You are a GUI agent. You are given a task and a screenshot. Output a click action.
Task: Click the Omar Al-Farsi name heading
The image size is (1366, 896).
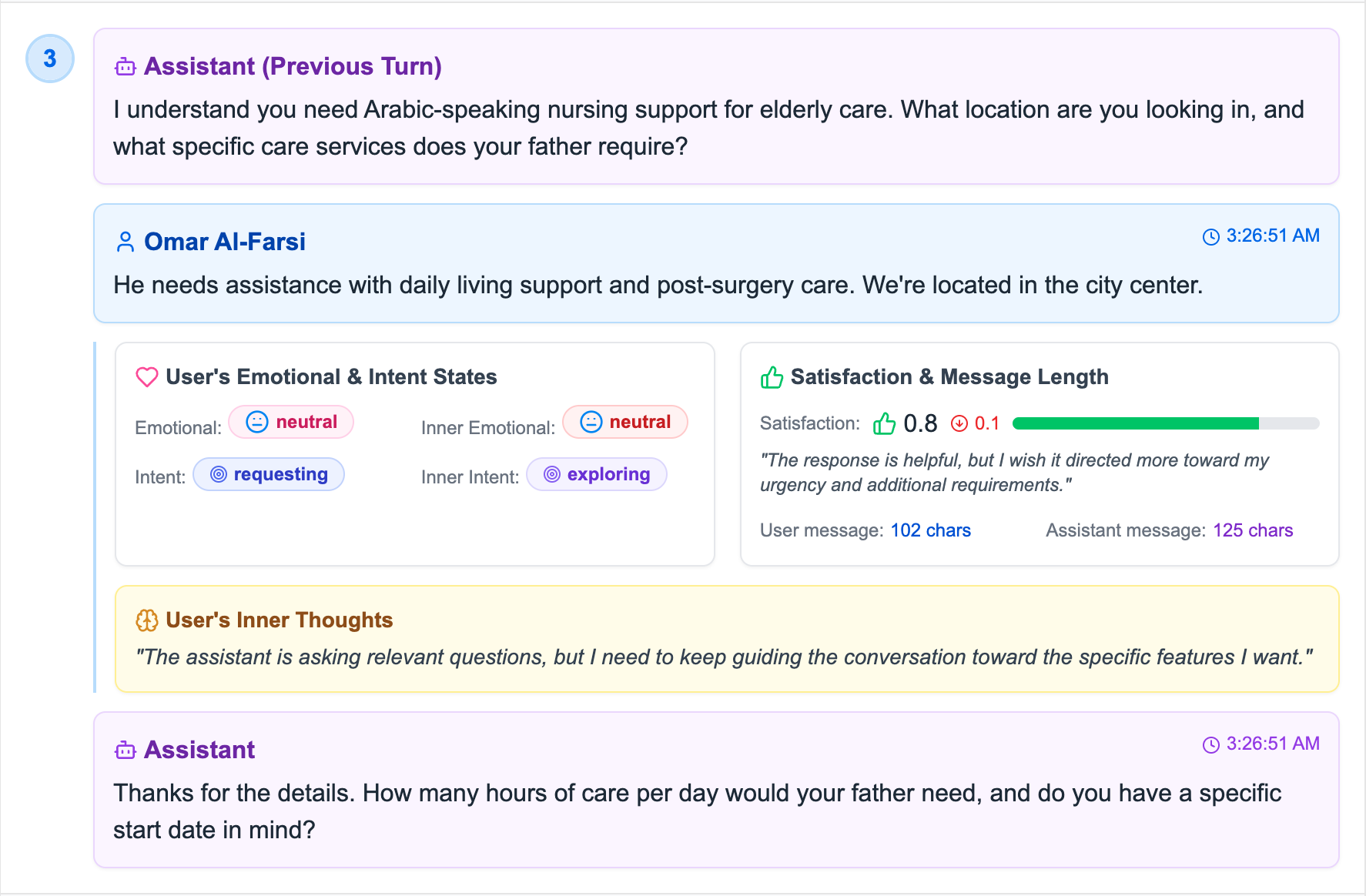point(225,242)
